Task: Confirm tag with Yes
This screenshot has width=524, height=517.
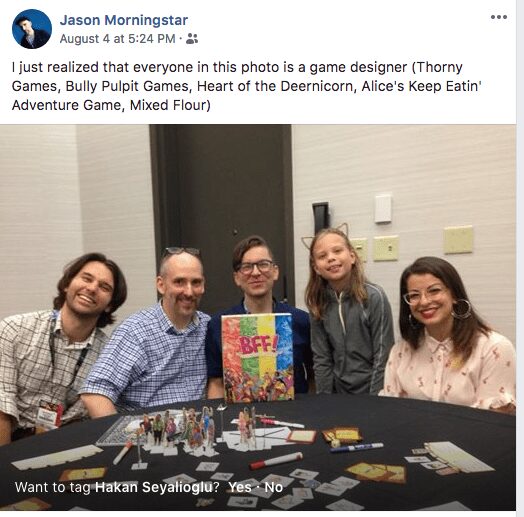Action: click(x=239, y=487)
